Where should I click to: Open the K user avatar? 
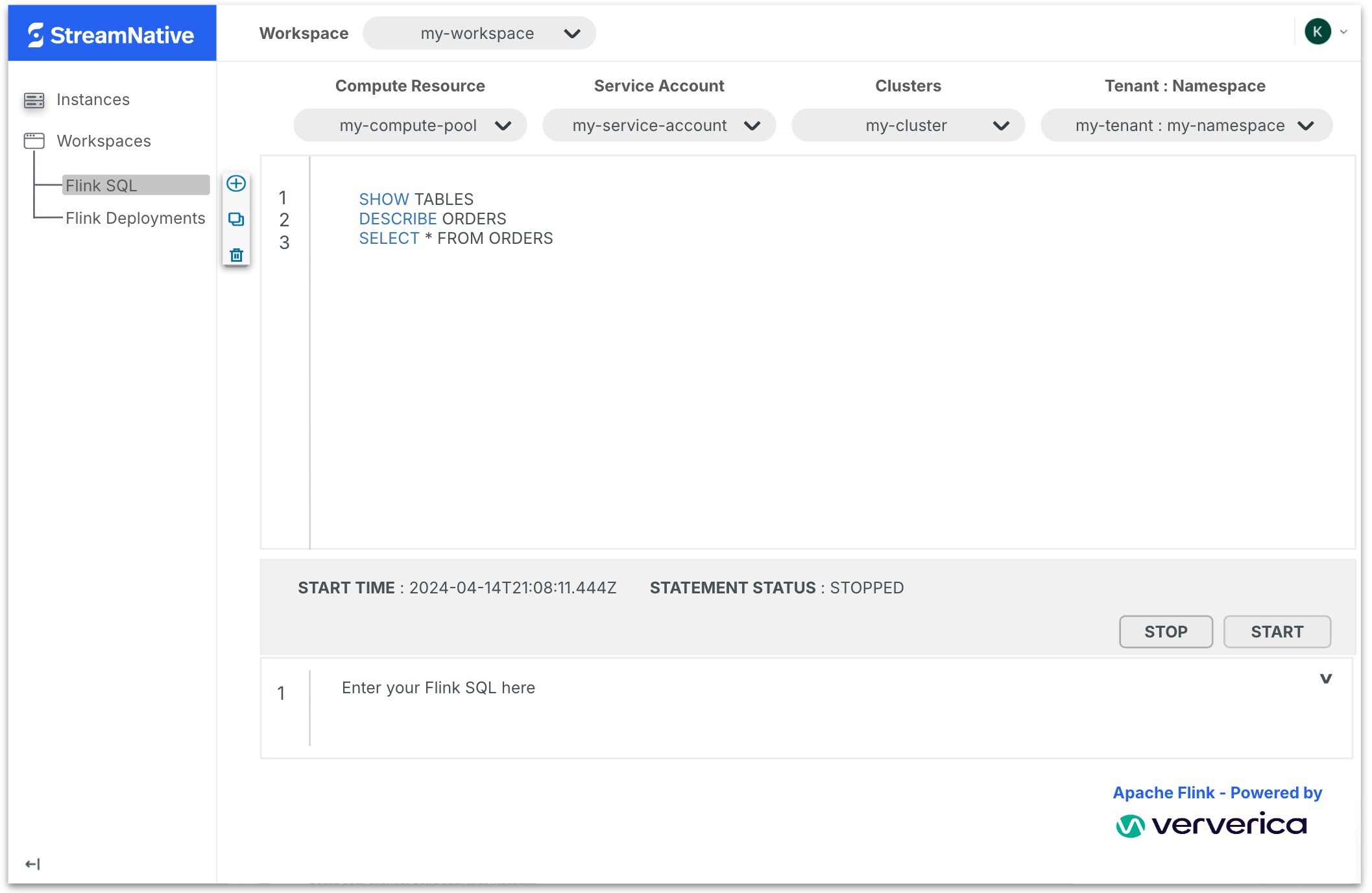tap(1318, 31)
